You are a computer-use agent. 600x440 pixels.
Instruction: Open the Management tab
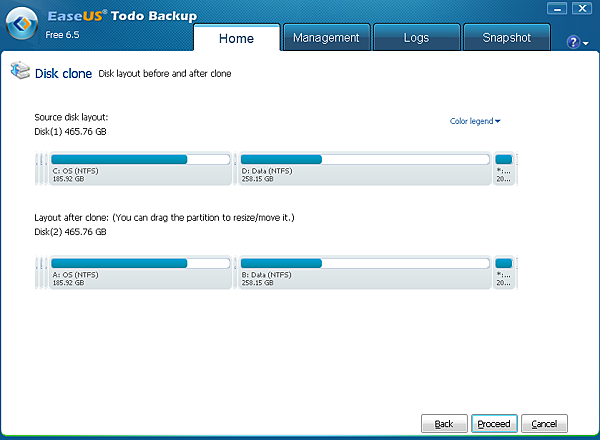pos(326,37)
